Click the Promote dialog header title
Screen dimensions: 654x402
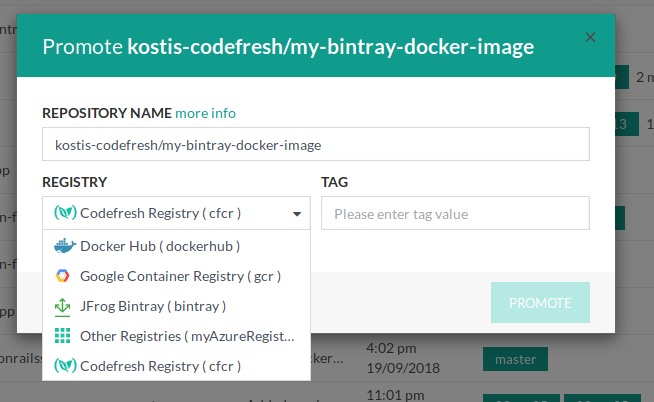point(288,47)
